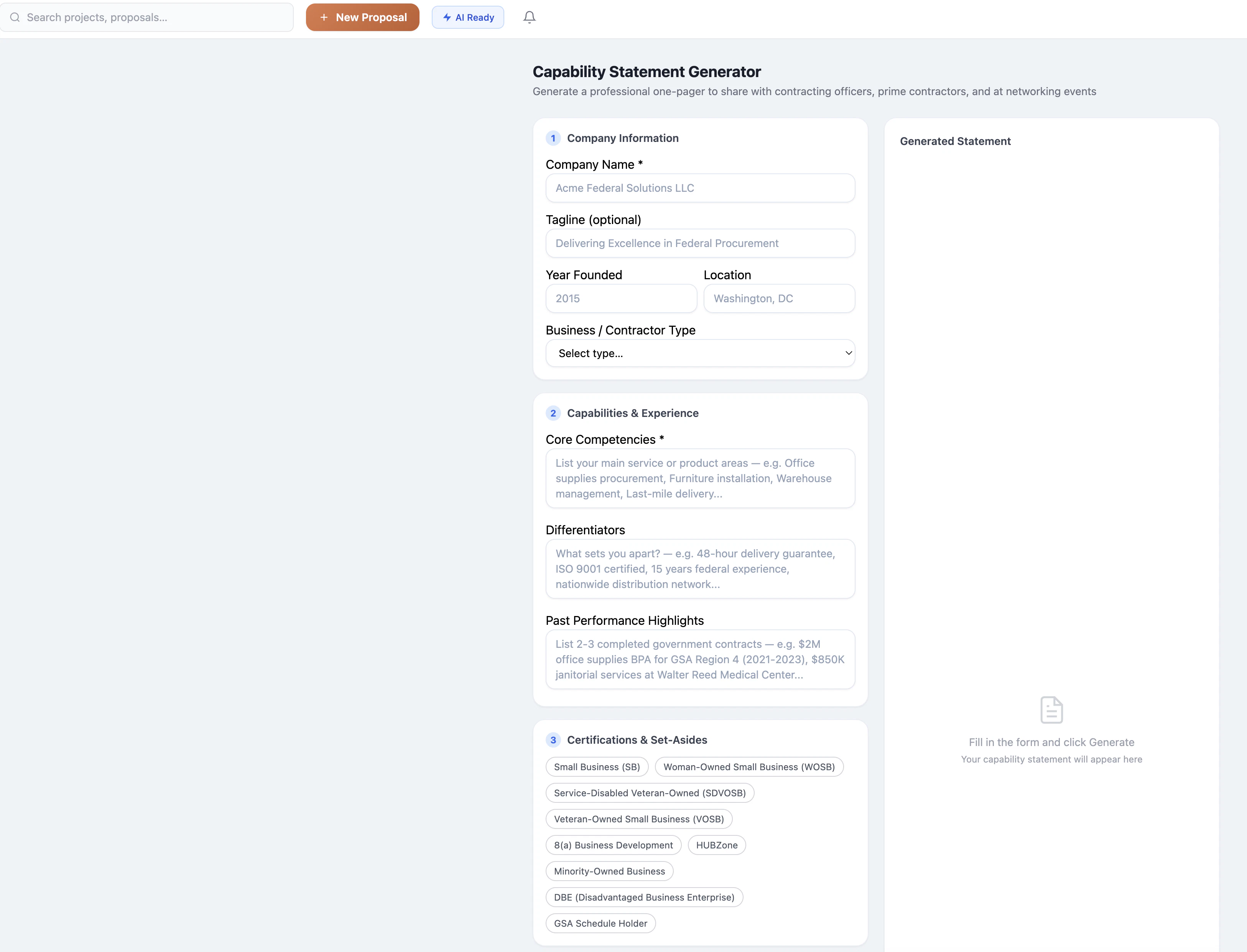Select the Service-Disabled Veteran-Owned (SDVOSB) chip

click(649, 793)
